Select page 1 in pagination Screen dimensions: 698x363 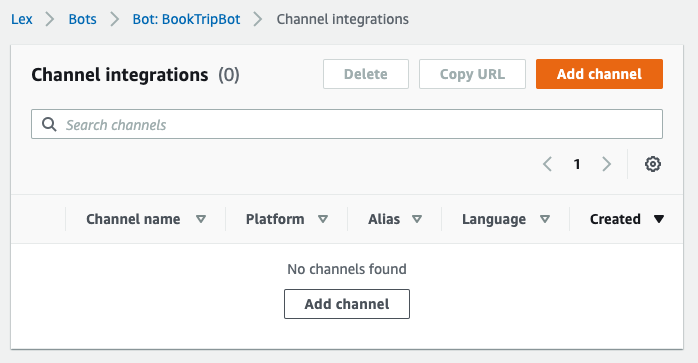coord(577,164)
